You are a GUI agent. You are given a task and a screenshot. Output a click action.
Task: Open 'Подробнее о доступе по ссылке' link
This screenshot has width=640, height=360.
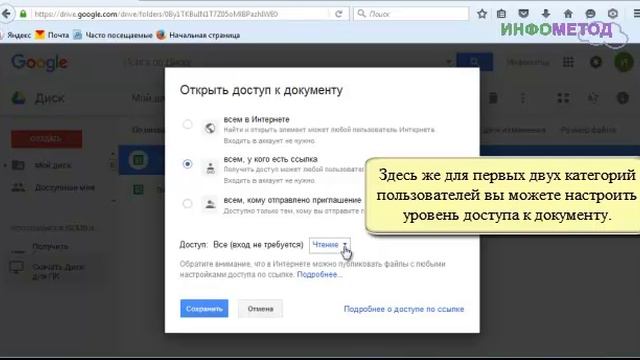point(404,309)
